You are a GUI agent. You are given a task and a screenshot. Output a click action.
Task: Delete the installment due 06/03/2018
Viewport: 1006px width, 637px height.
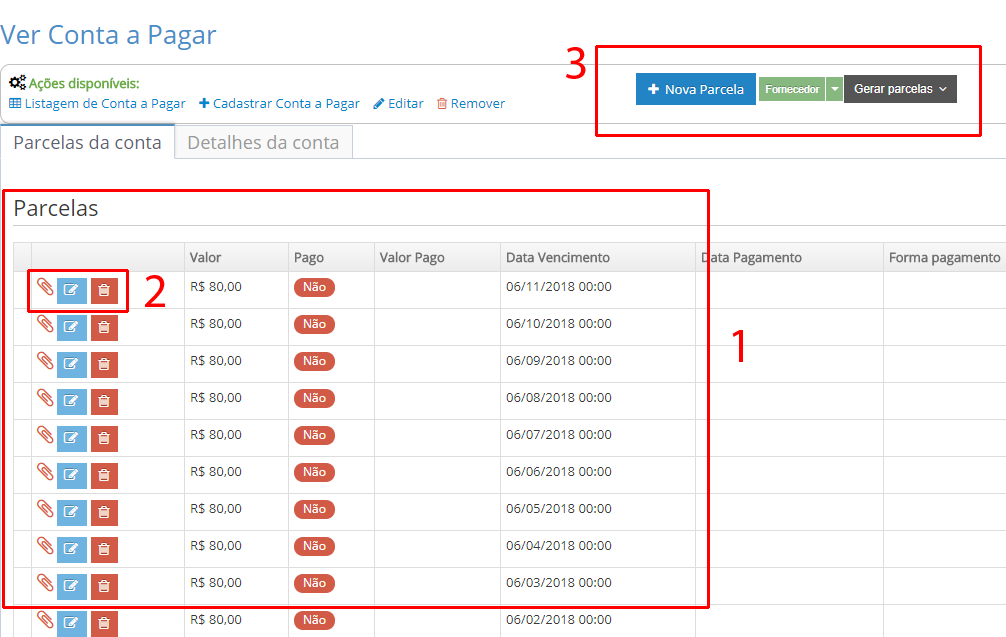104,587
